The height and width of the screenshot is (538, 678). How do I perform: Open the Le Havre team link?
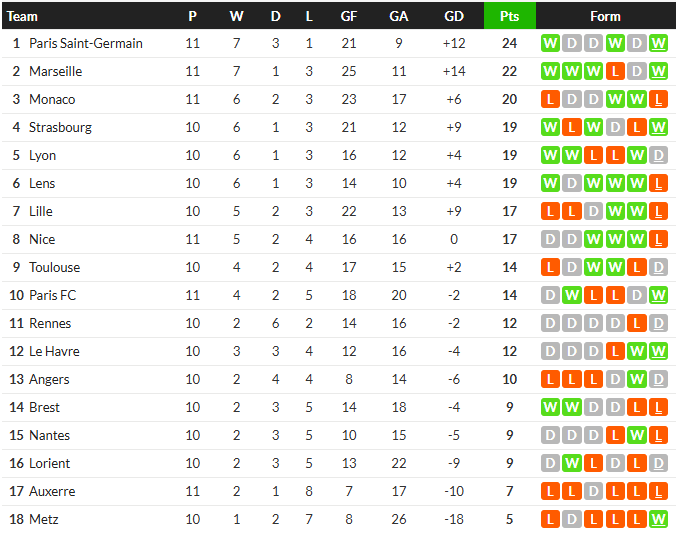54,351
